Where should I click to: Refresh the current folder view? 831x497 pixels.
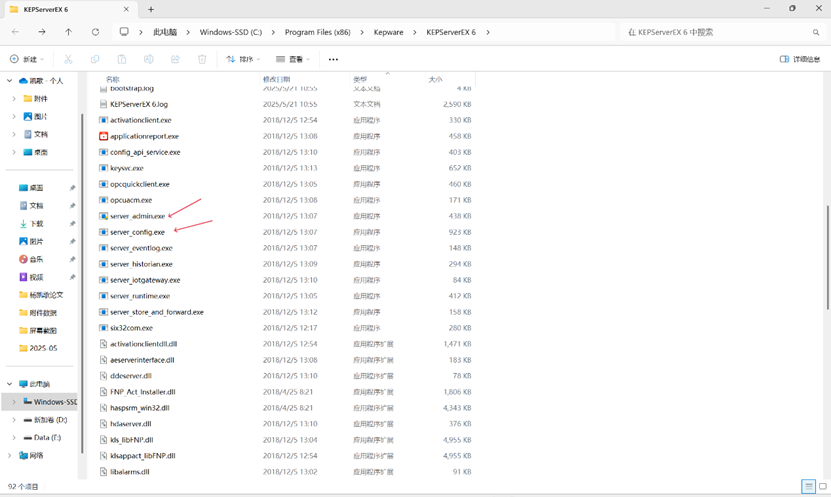95,32
